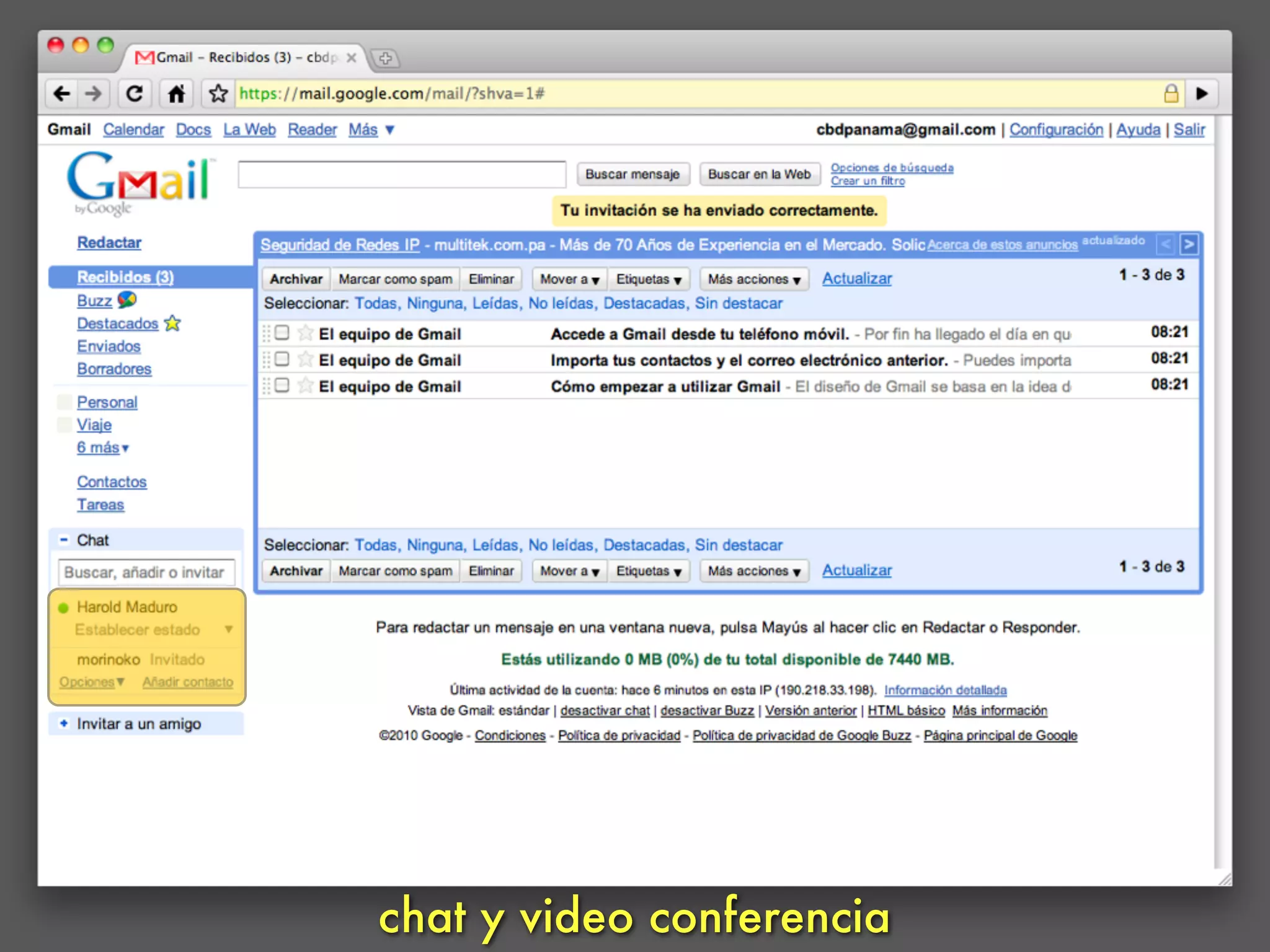Star the 'Importa tus contactos' message
Screen dimensions: 1270x952
304,359
